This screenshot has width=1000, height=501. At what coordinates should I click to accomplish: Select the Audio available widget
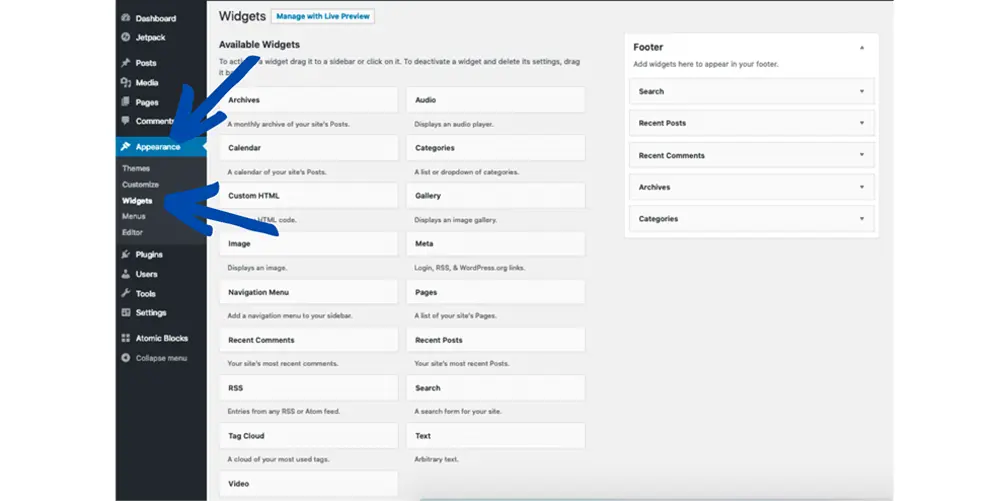tap(496, 100)
